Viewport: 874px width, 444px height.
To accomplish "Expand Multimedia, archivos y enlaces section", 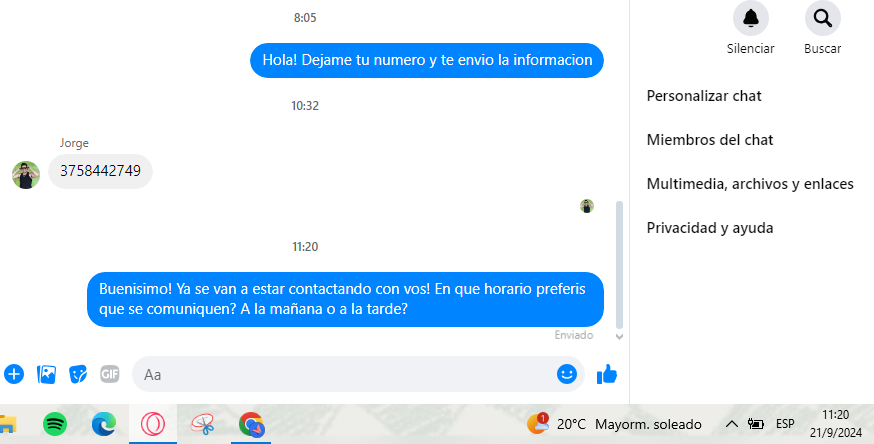I will [x=750, y=184].
